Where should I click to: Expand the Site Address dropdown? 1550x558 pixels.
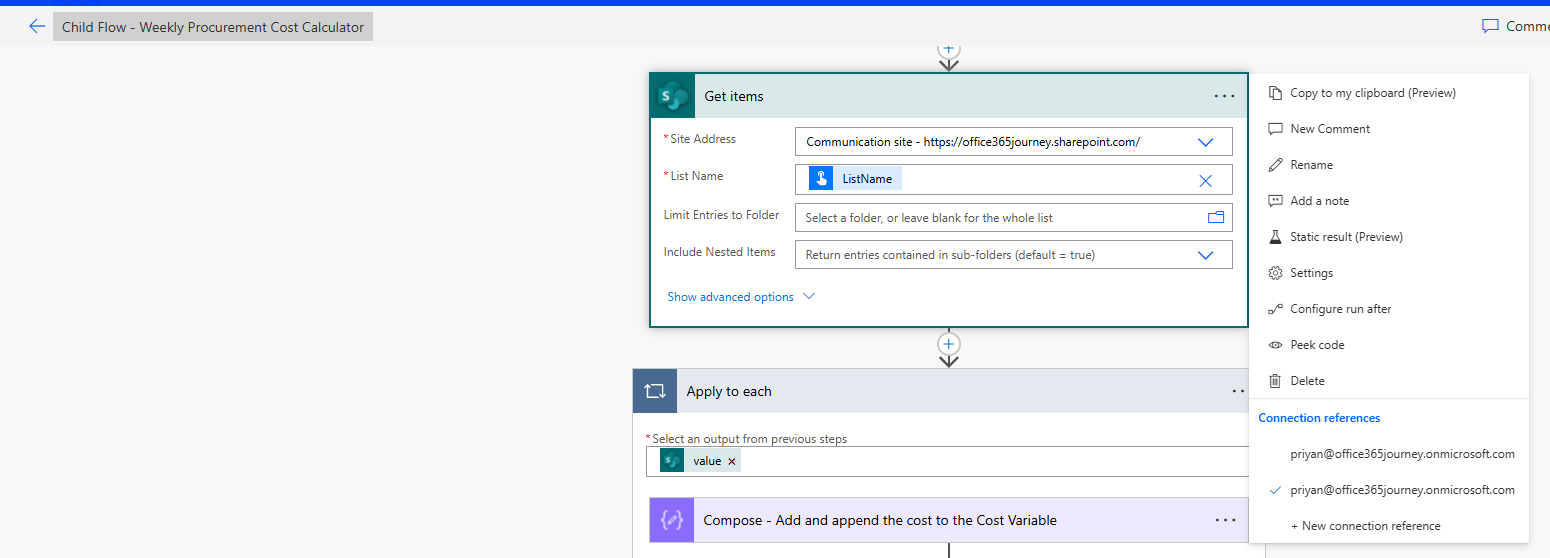point(1205,142)
